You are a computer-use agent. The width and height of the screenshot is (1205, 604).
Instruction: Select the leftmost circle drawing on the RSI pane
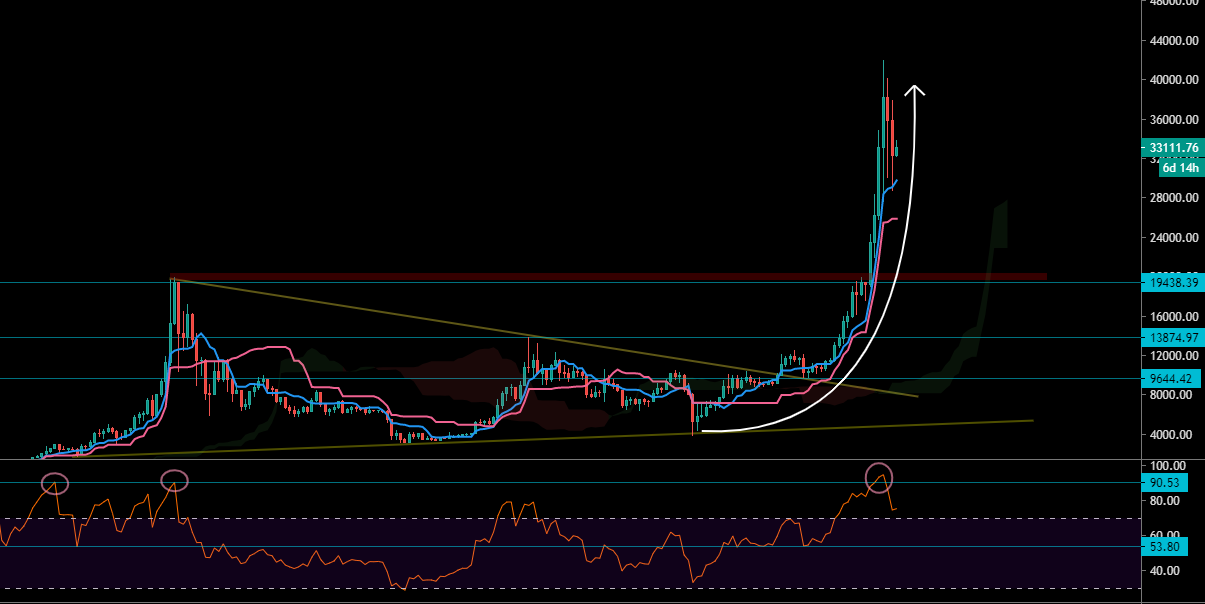55,483
